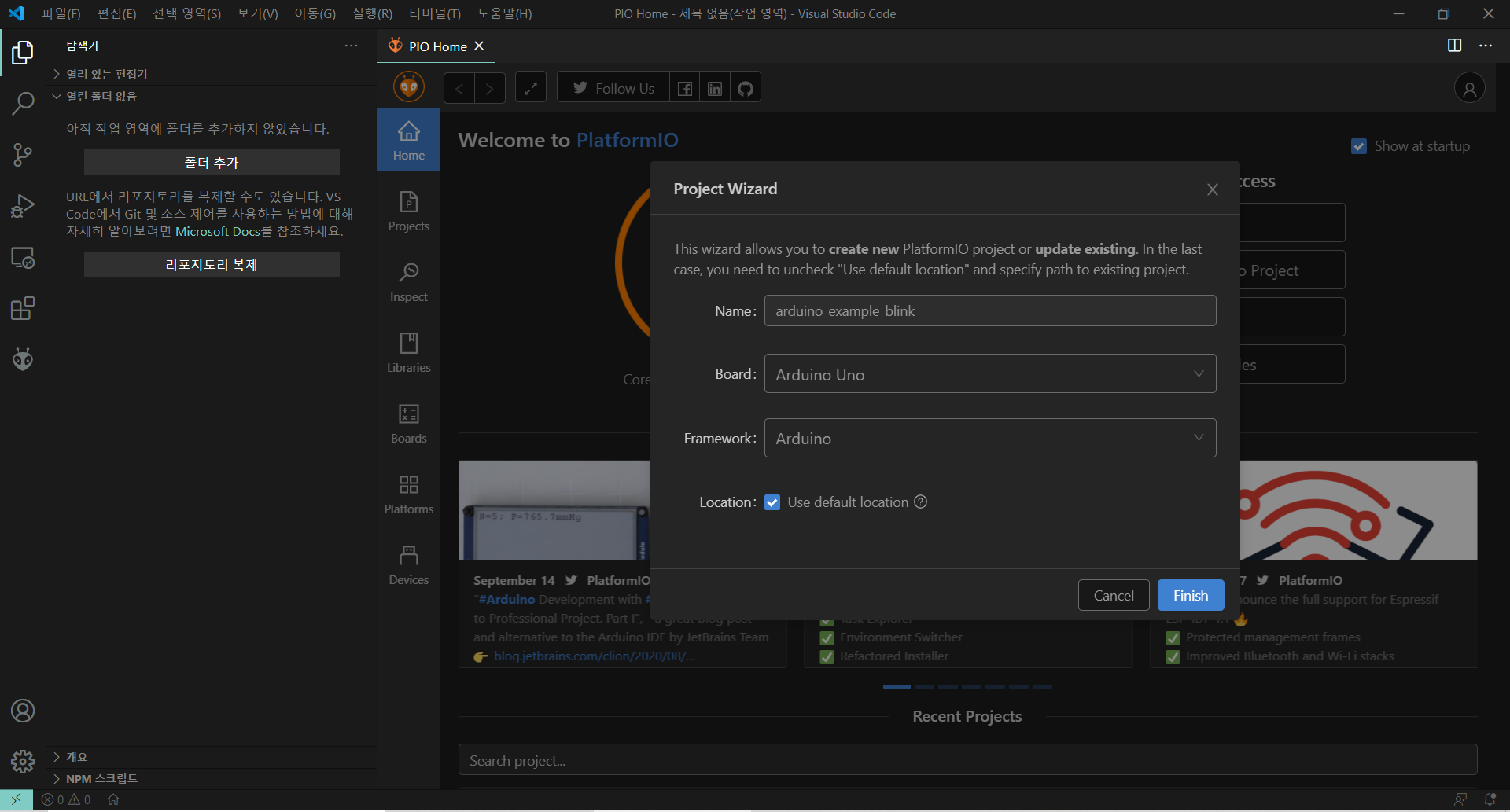The image size is (1510, 812).
Task: Open the Facebook icon link
Action: pos(684,88)
